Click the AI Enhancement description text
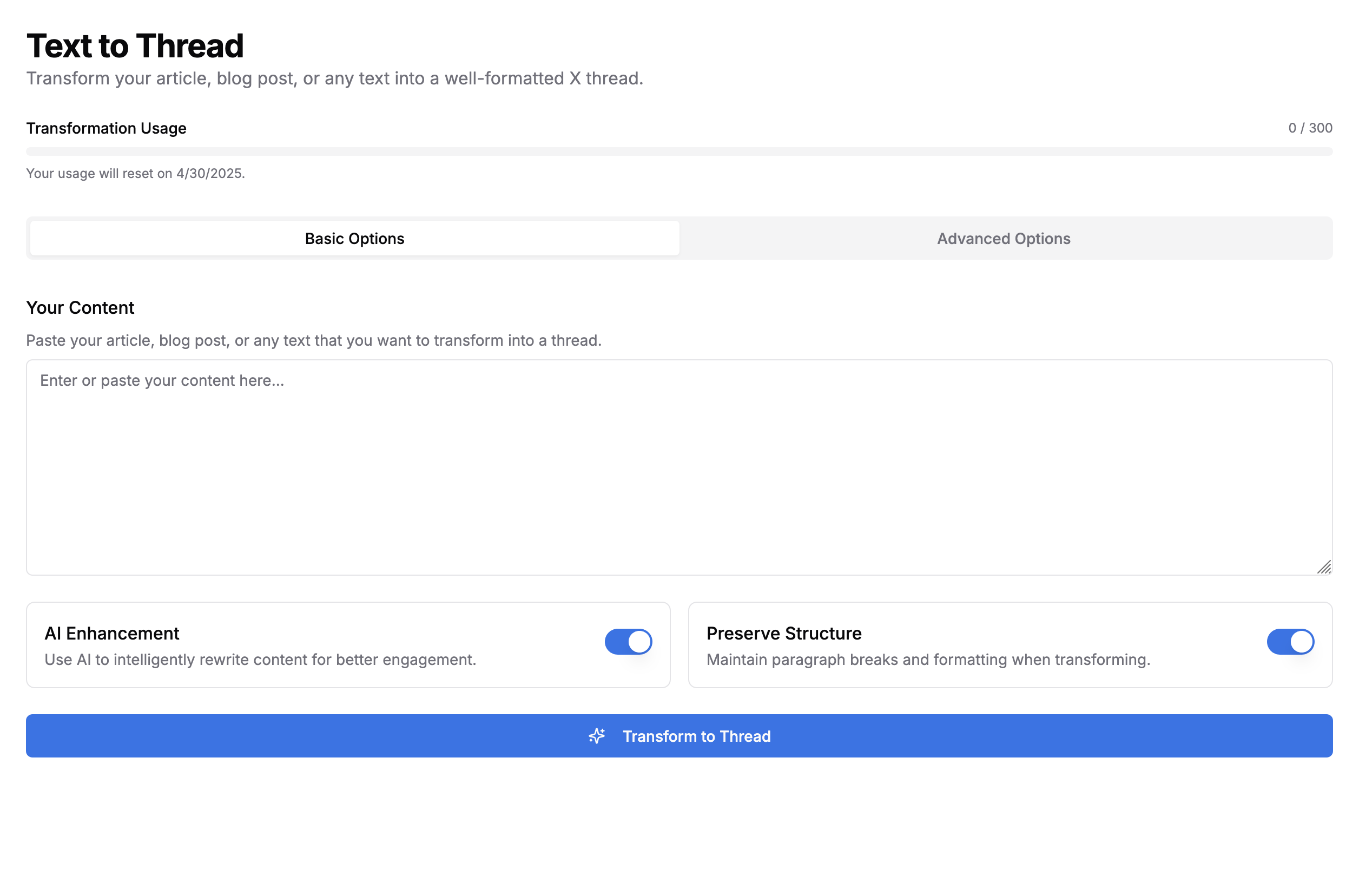 pyautogui.click(x=260, y=660)
